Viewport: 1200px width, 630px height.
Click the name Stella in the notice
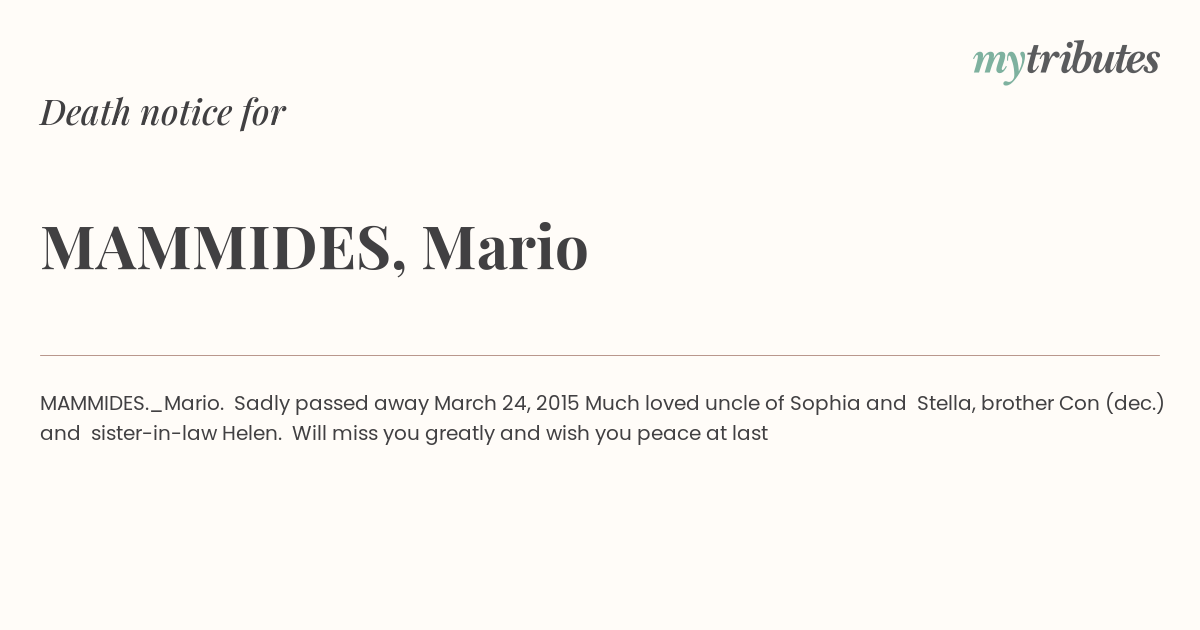946,403
